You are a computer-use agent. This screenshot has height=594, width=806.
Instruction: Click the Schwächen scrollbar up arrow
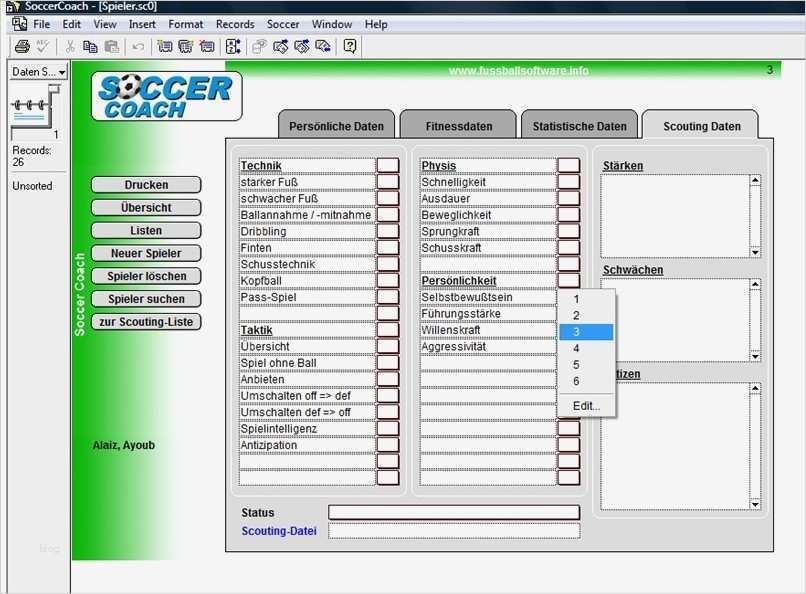pos(755,284)
